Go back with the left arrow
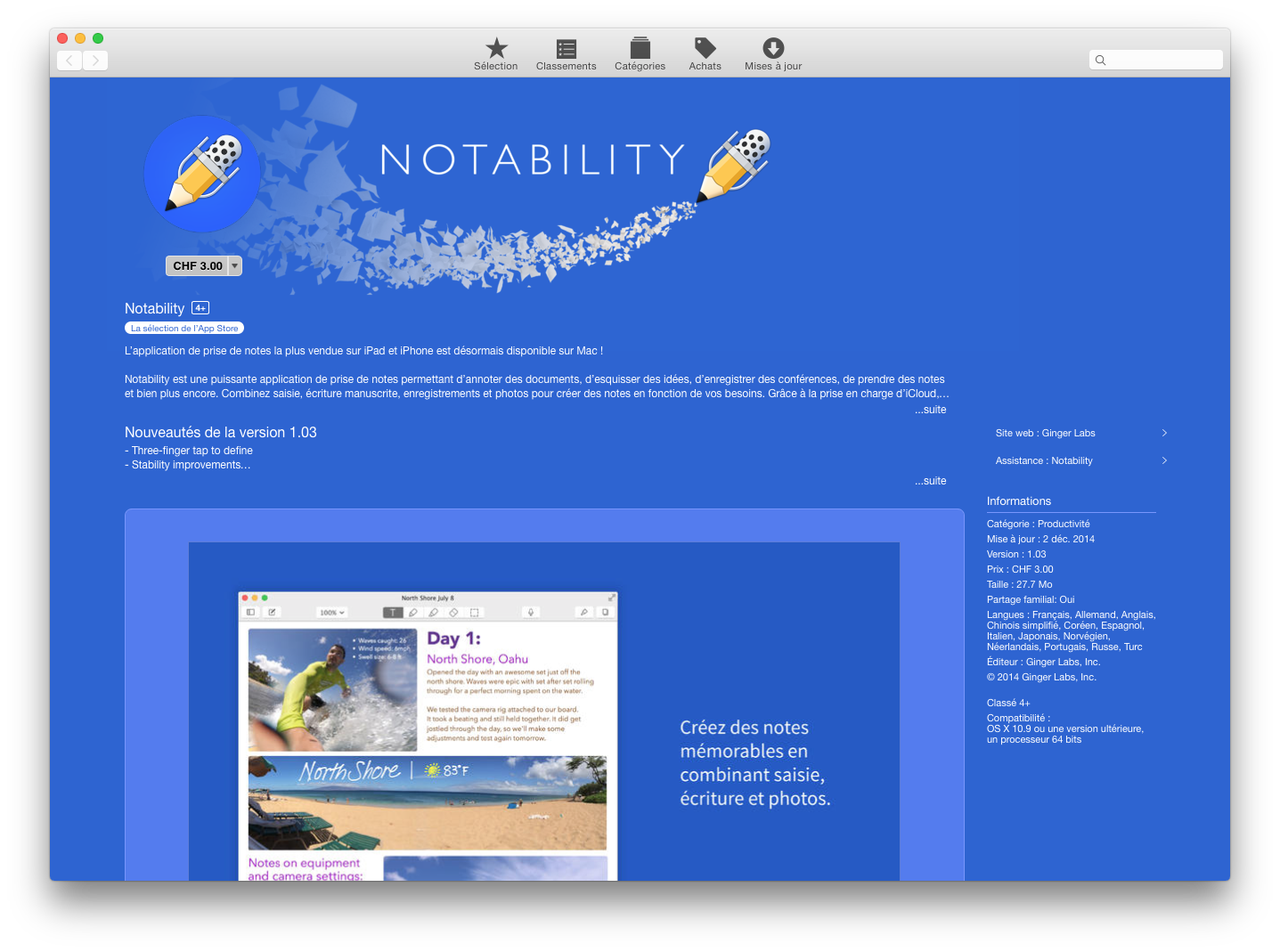The width and height of the screenshot is (1280, 952). (x=69, y=61)
